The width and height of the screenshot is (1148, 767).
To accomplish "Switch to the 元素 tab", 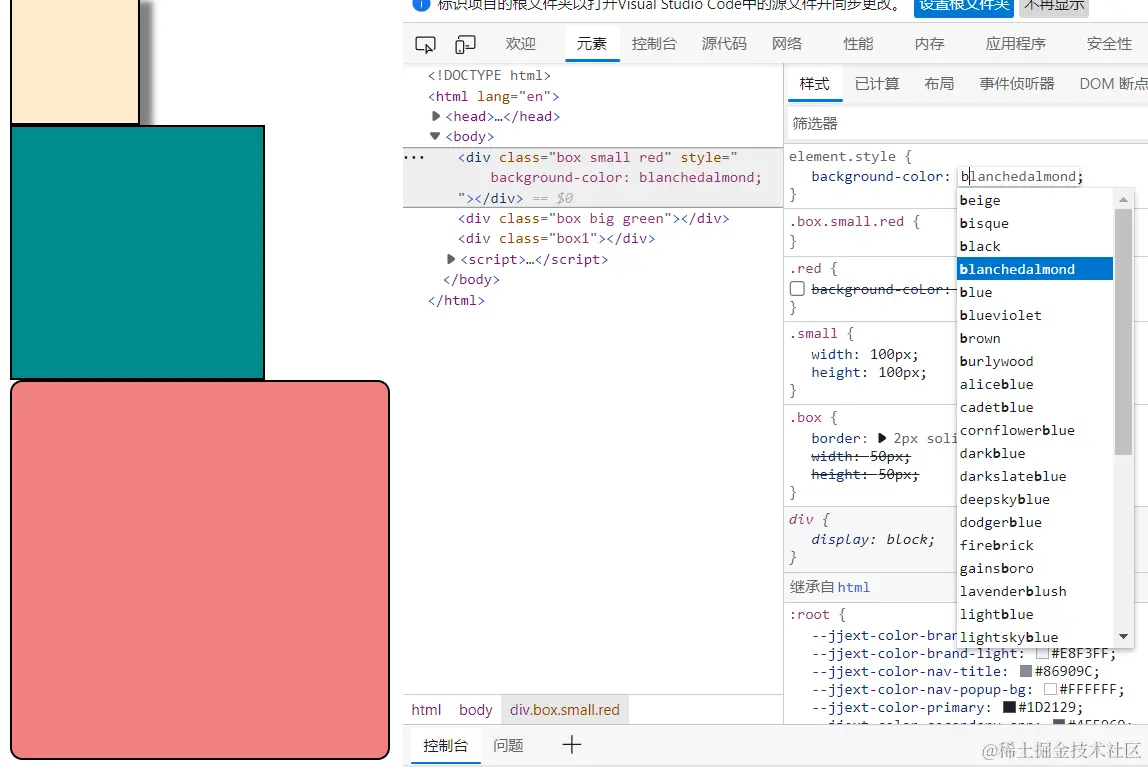I will tap(592, 44).
